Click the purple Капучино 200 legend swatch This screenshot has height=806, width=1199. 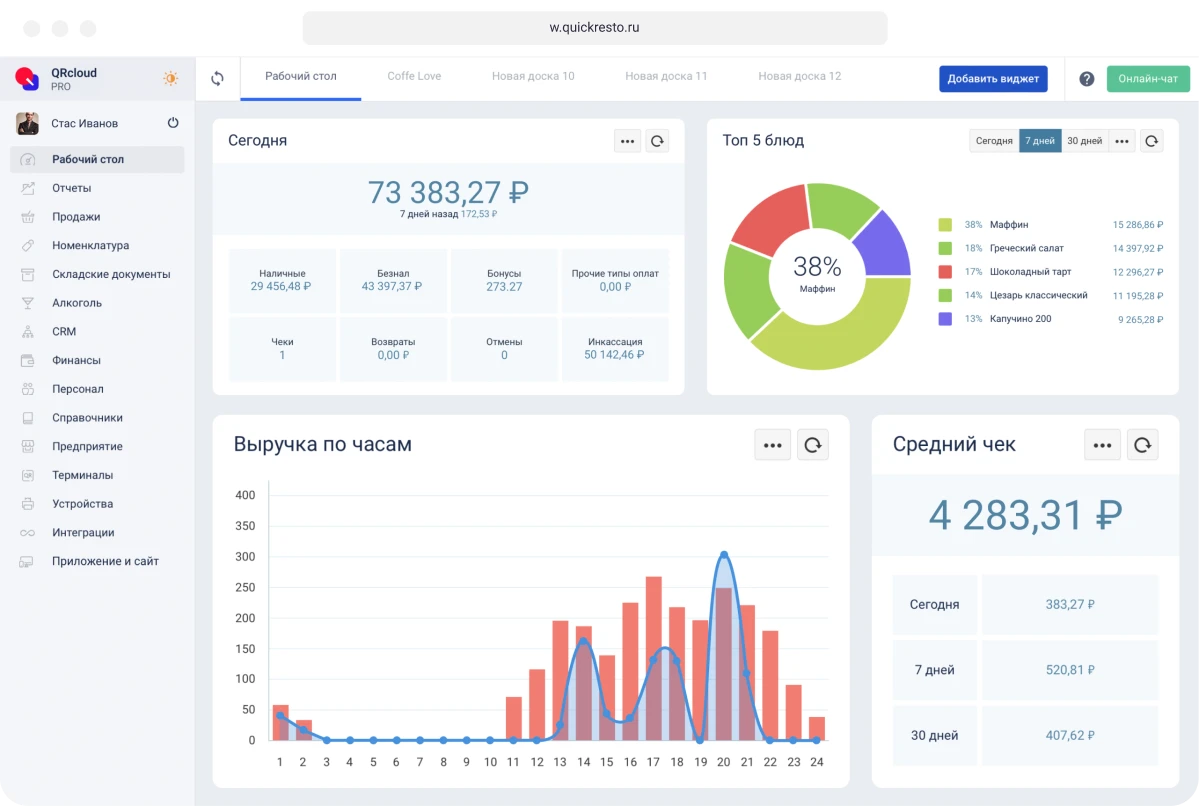[x=945, y=319]
